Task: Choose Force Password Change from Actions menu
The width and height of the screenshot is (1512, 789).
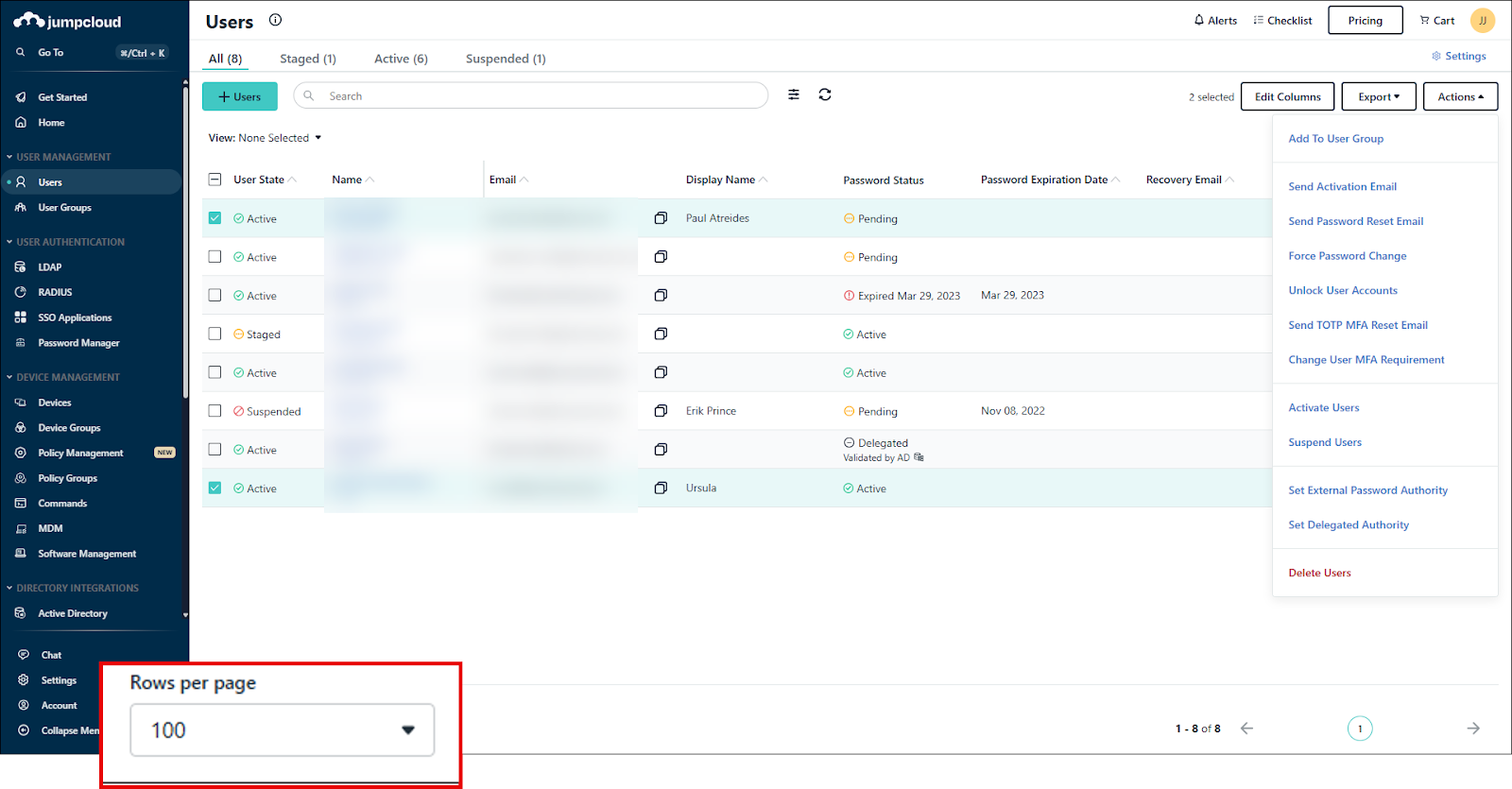Action: coord(1348,256)
